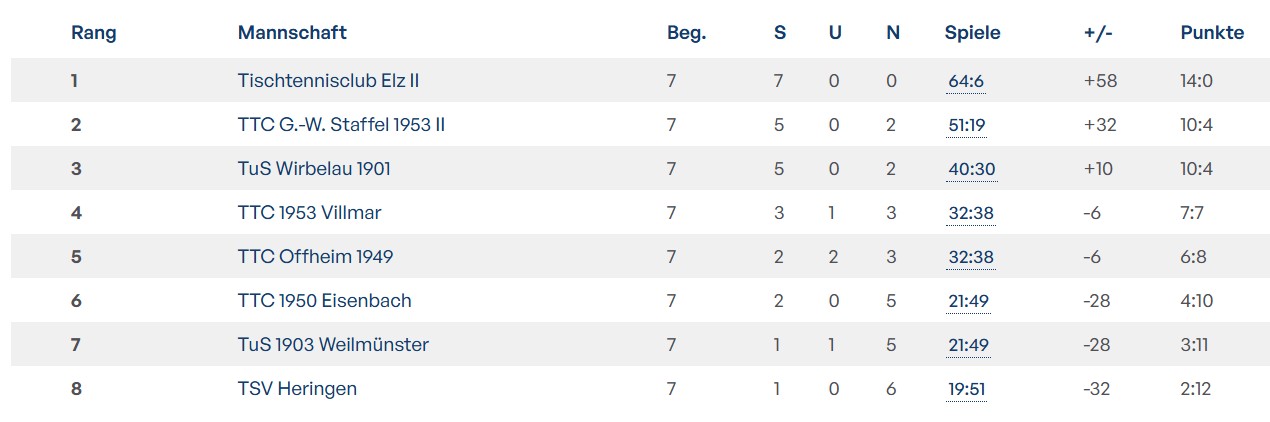Image resolution: width=1270 pixels, height=422 pixels.
Task: Select TTC 1950 Eisenbach team
Action: coord(324,301)
